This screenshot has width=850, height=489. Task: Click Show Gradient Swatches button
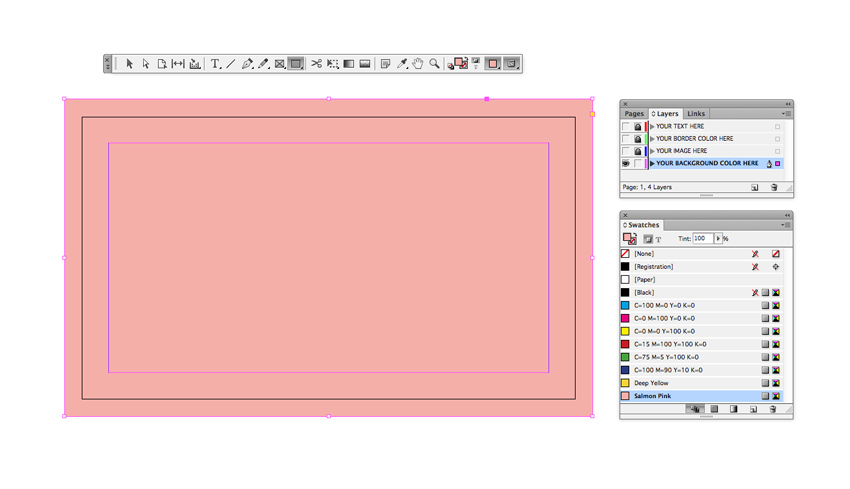(733, 409)
